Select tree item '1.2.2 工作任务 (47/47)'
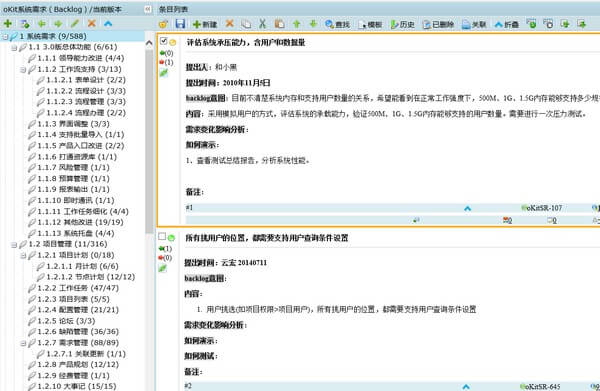Screen dimensions: 600x391 (78, 288)
